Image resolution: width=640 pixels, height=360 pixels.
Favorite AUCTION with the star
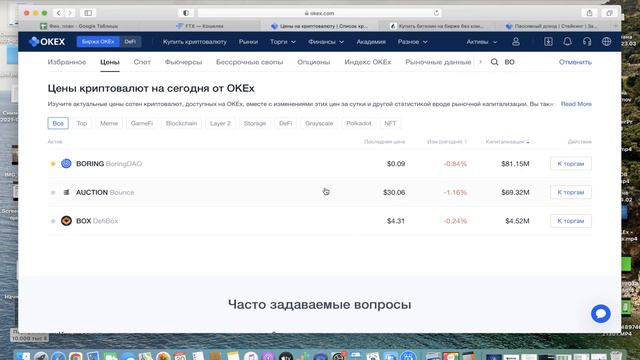[53, 192]
